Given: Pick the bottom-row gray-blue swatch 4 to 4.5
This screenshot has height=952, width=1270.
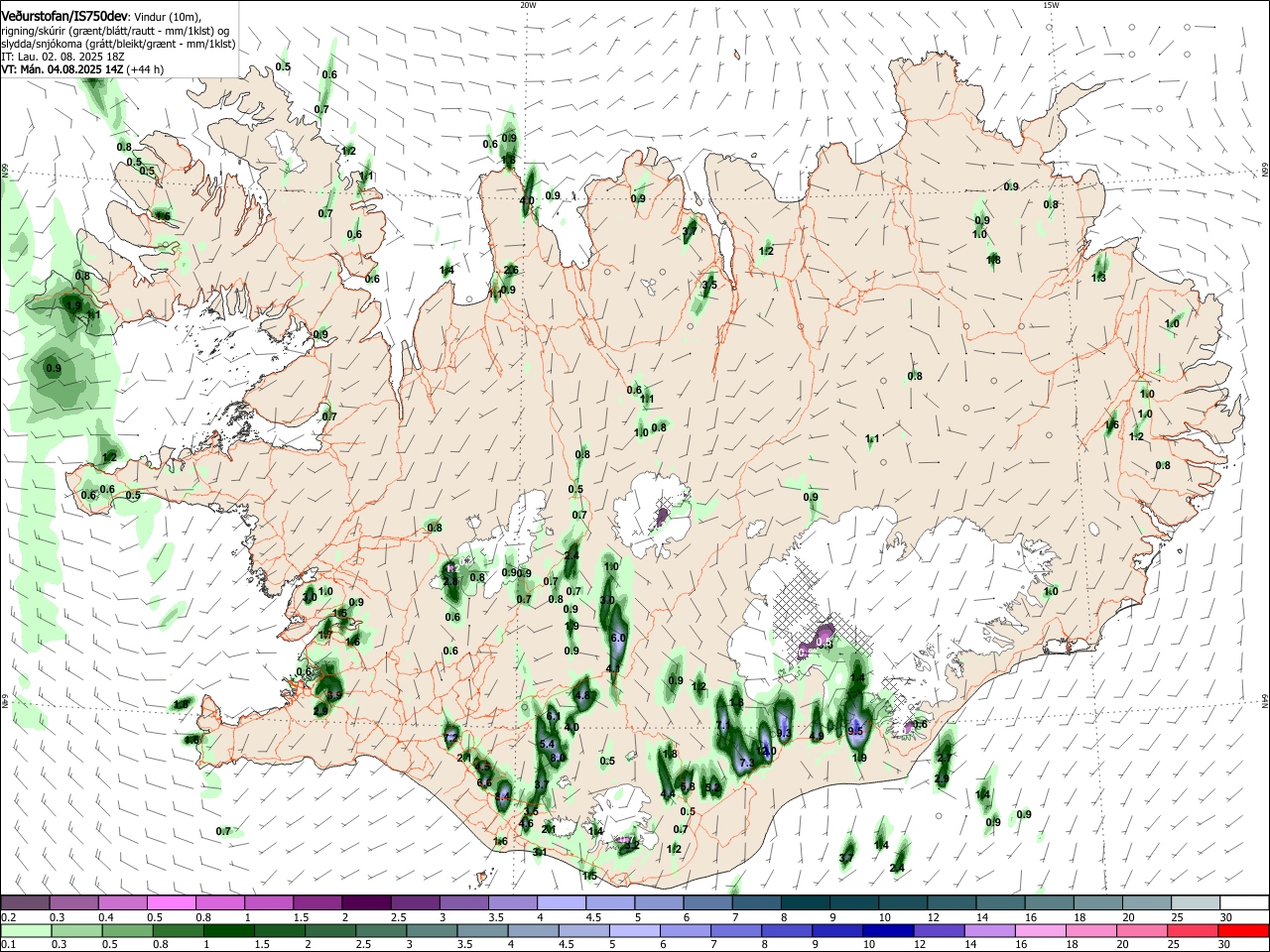Looking at the screenshot, I should tap(534, 930).
